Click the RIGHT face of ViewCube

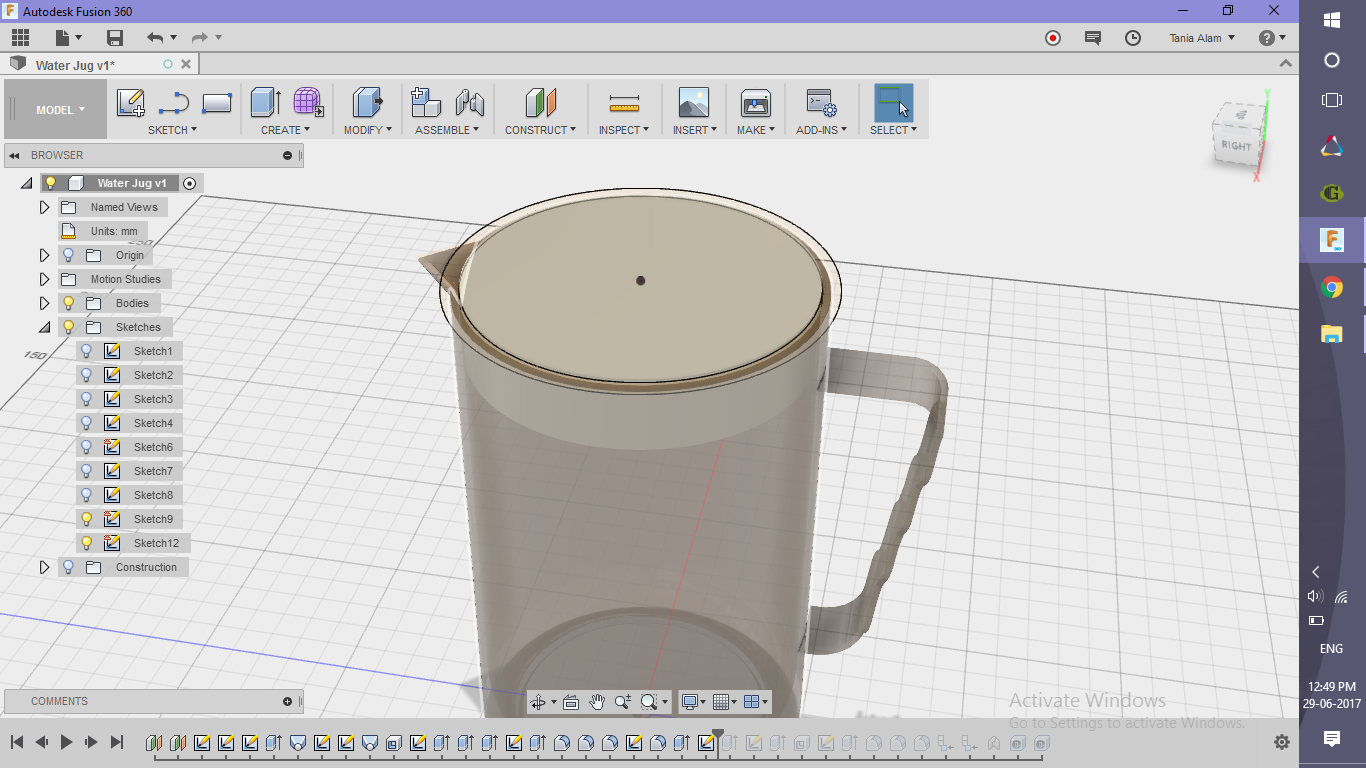tap(1235, 146)
